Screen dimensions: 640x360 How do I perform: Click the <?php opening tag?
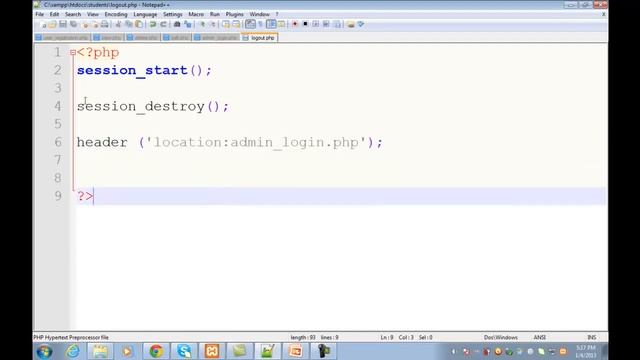point(98,53)
